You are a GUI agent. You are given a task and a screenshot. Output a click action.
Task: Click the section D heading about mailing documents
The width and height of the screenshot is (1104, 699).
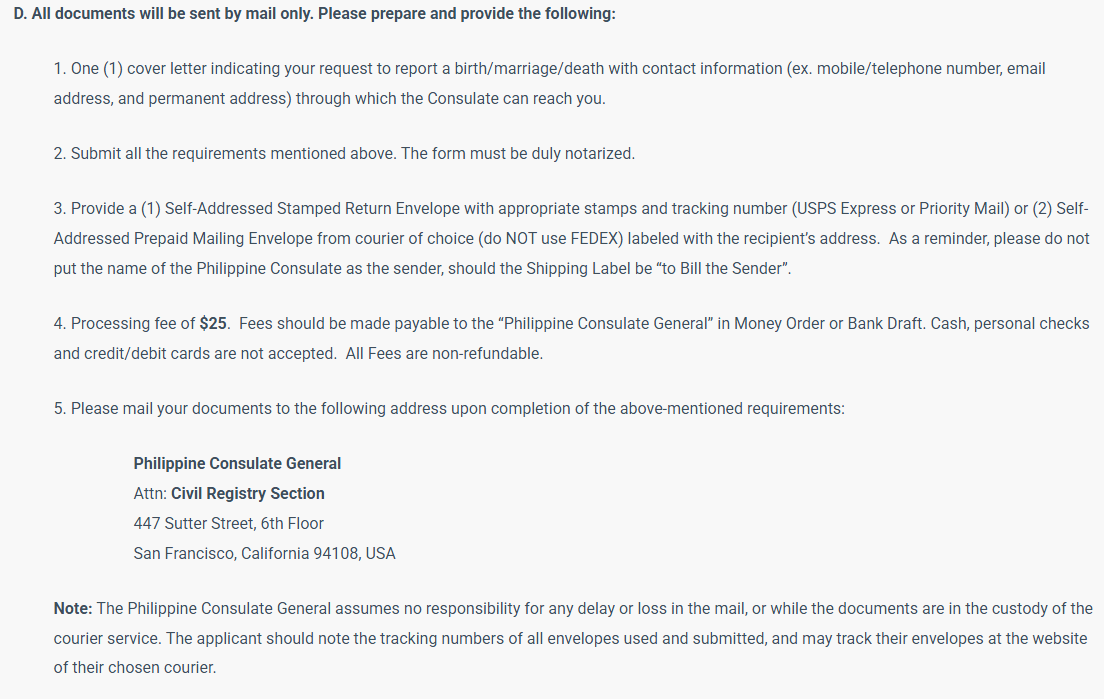(315, 15)
